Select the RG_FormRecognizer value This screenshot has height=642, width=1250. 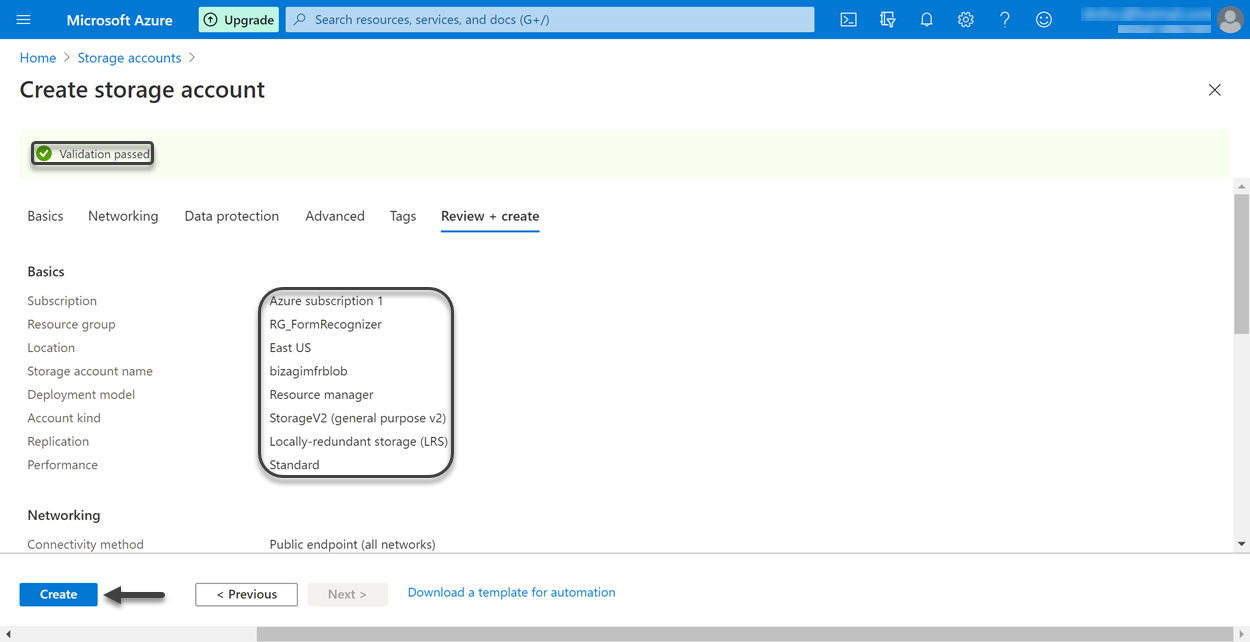click(x=325, y=324)
